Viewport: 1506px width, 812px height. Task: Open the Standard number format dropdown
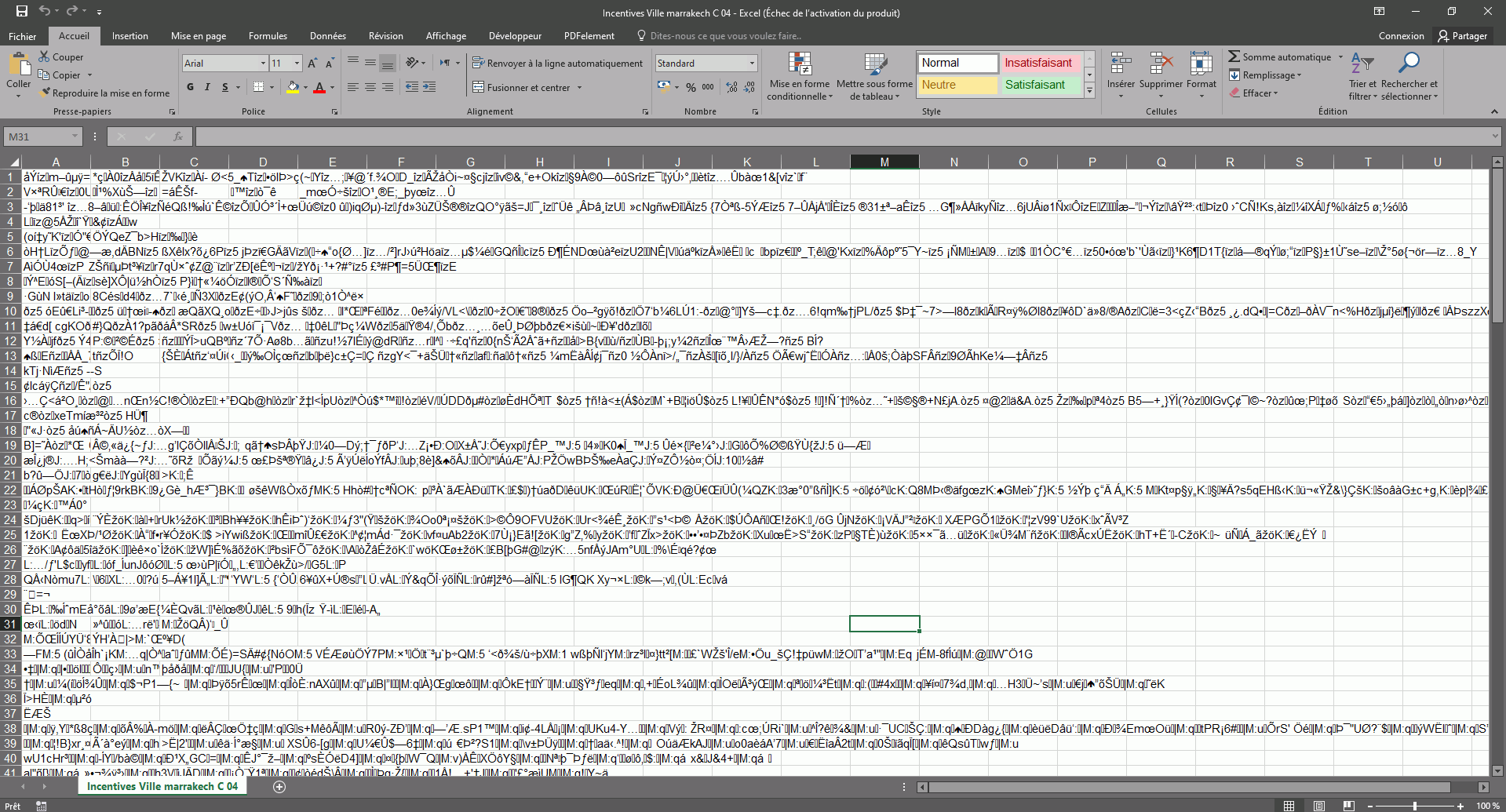(752, 64)
